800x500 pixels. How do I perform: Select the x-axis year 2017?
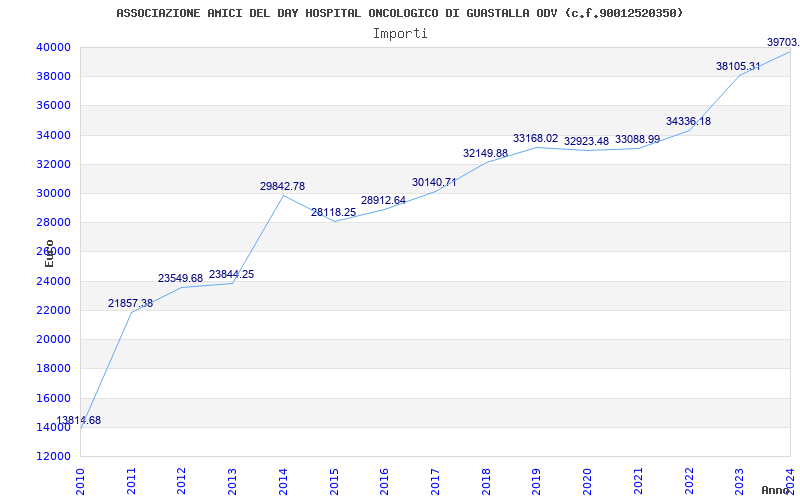[435, 482]
